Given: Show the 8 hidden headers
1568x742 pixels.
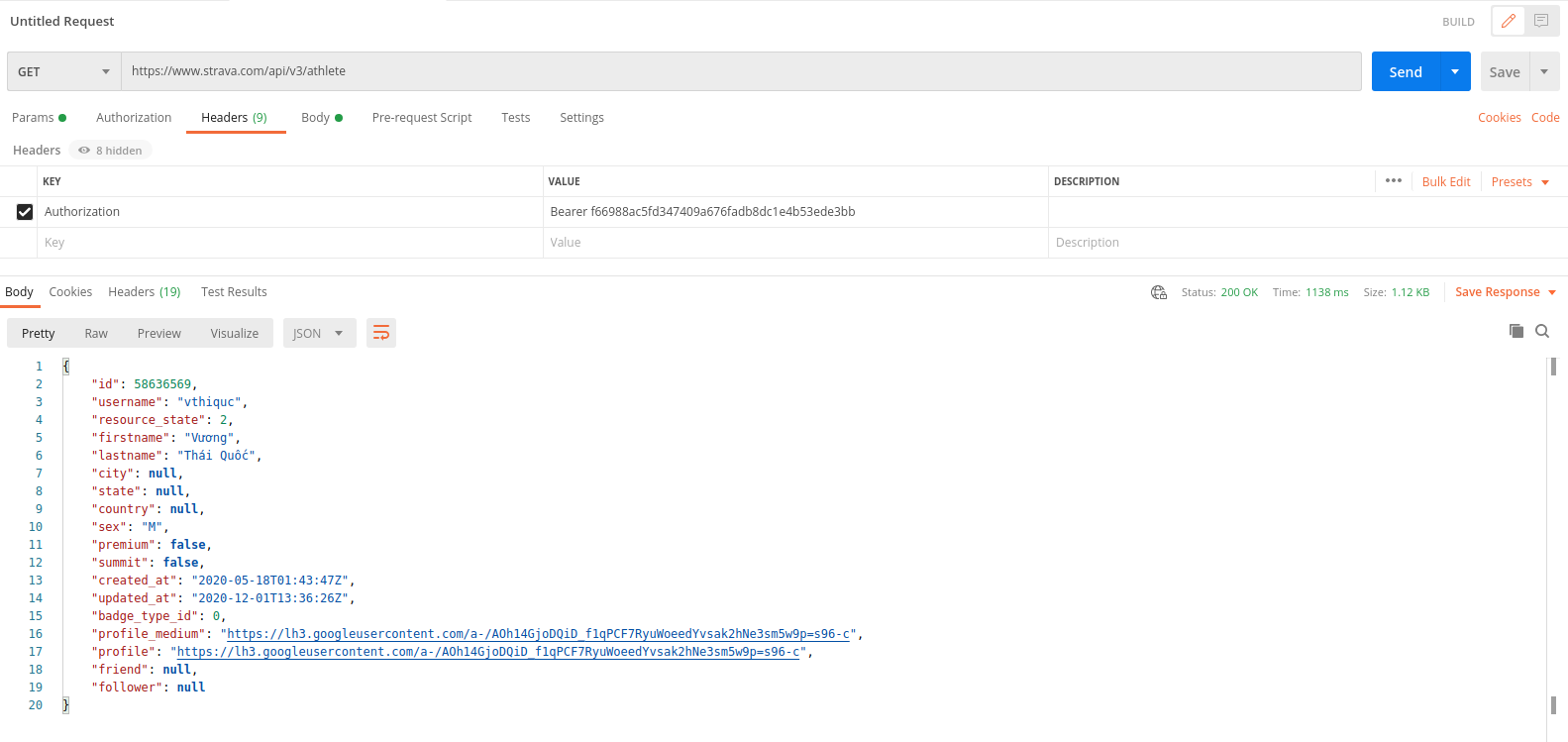Looking at the screenshot, I should point(111,151).
